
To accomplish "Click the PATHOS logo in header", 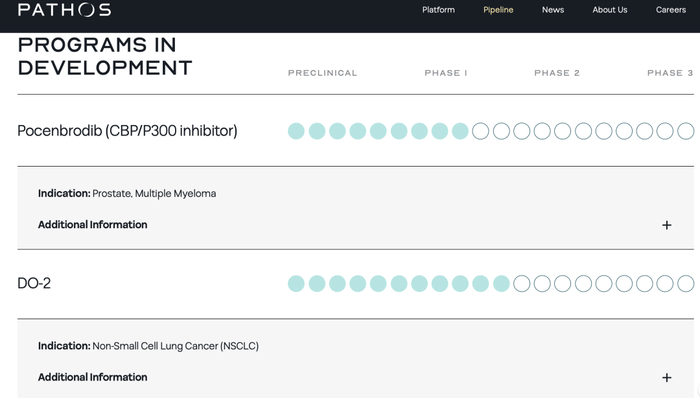I will coord(64,10).
